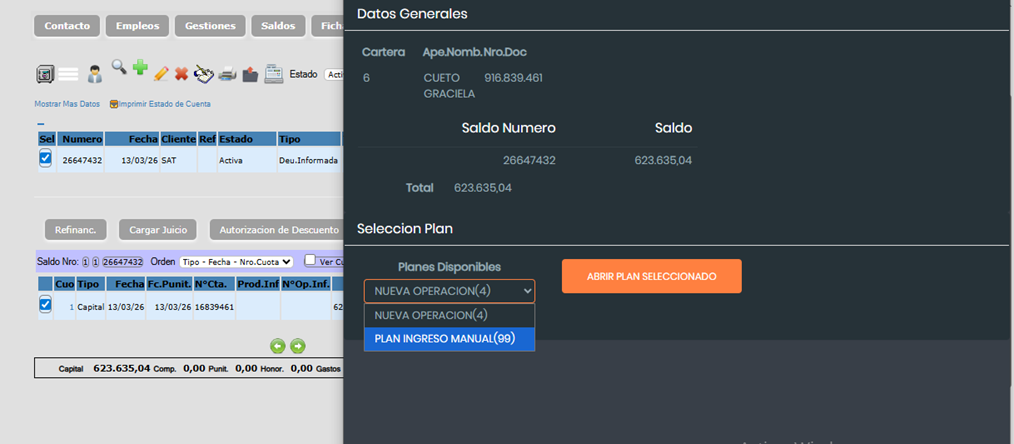Click the green left arrow pagination button

[x=277, y=346]
